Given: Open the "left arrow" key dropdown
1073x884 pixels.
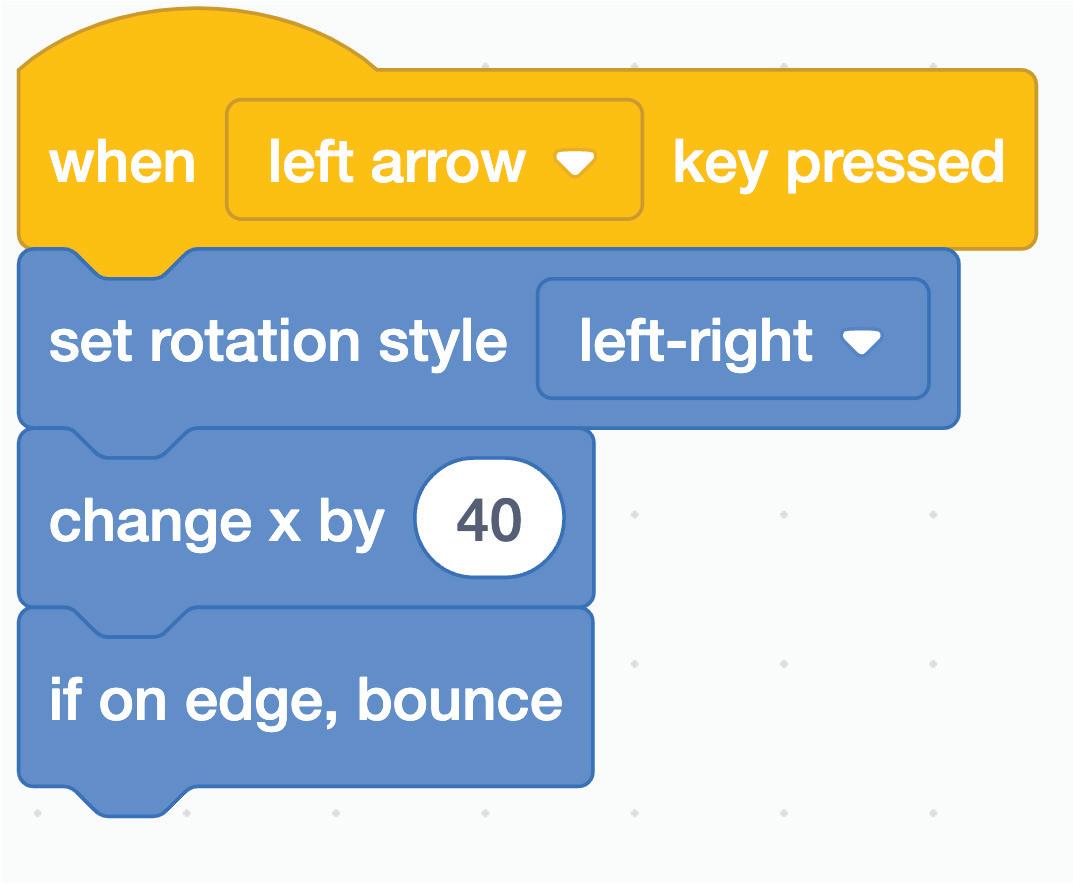Looking at the screenshot, I should point(433,160).
